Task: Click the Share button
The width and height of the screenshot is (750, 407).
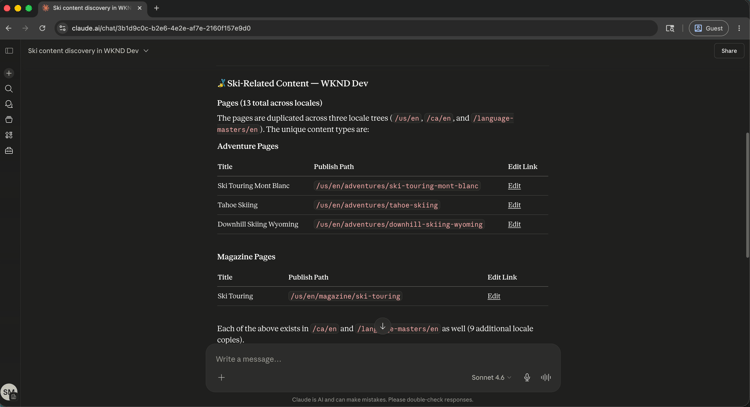Action: (x=729, y=51)
